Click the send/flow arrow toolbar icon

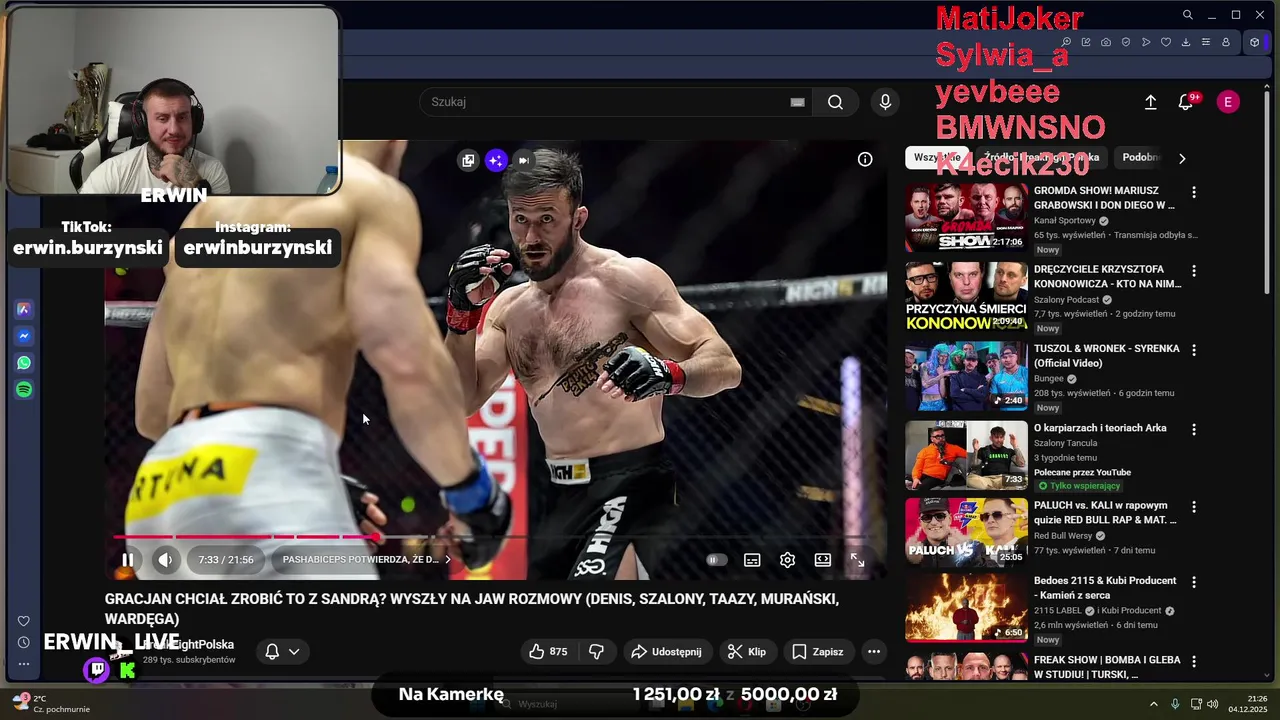tap(1146, 42)
